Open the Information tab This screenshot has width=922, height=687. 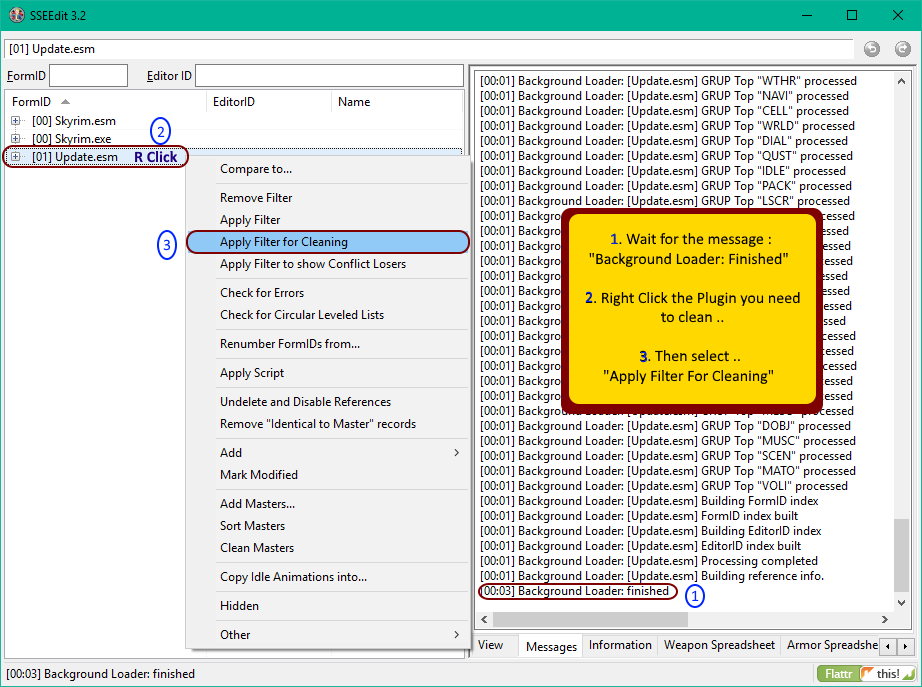click(620, 645)
